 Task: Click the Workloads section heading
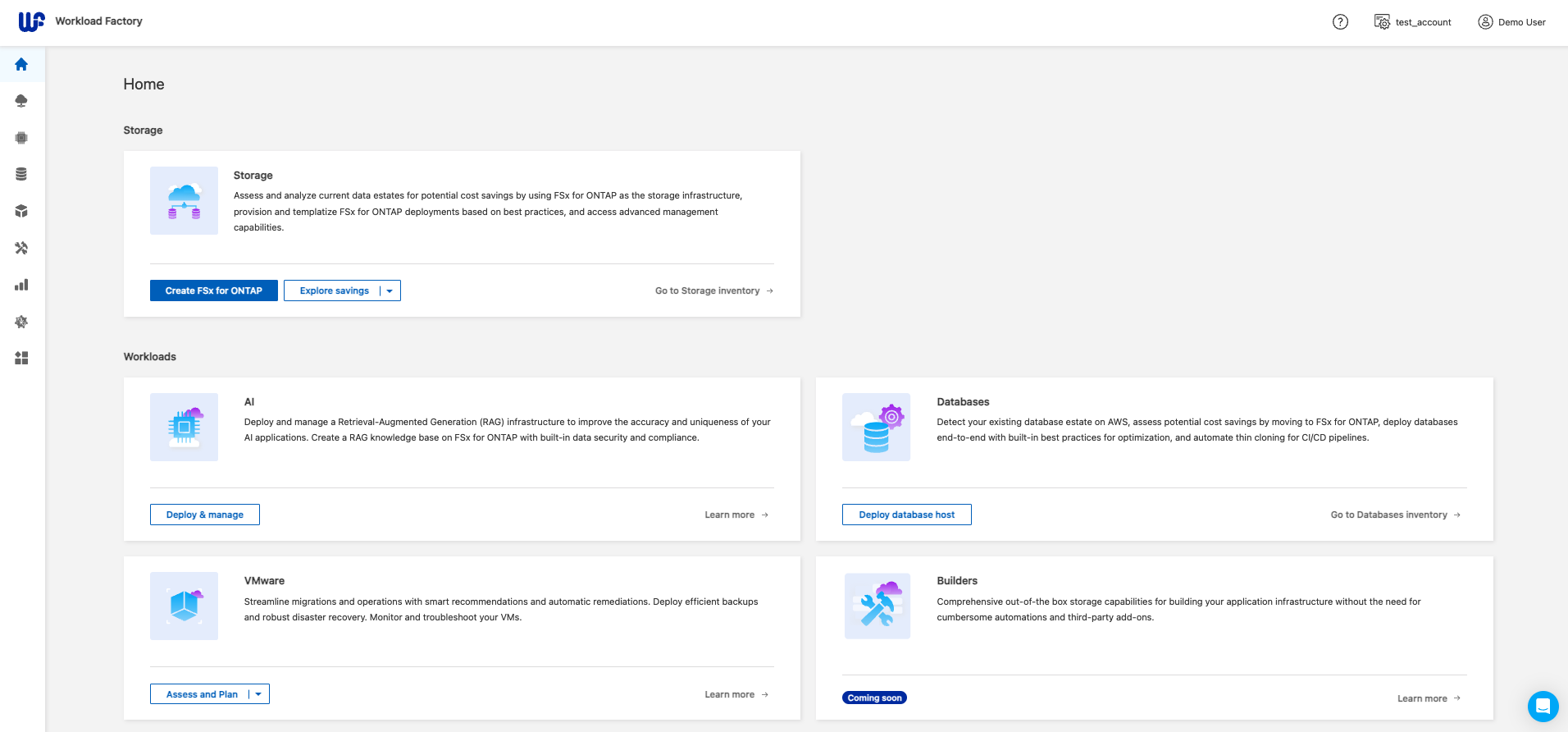[150, 356]
